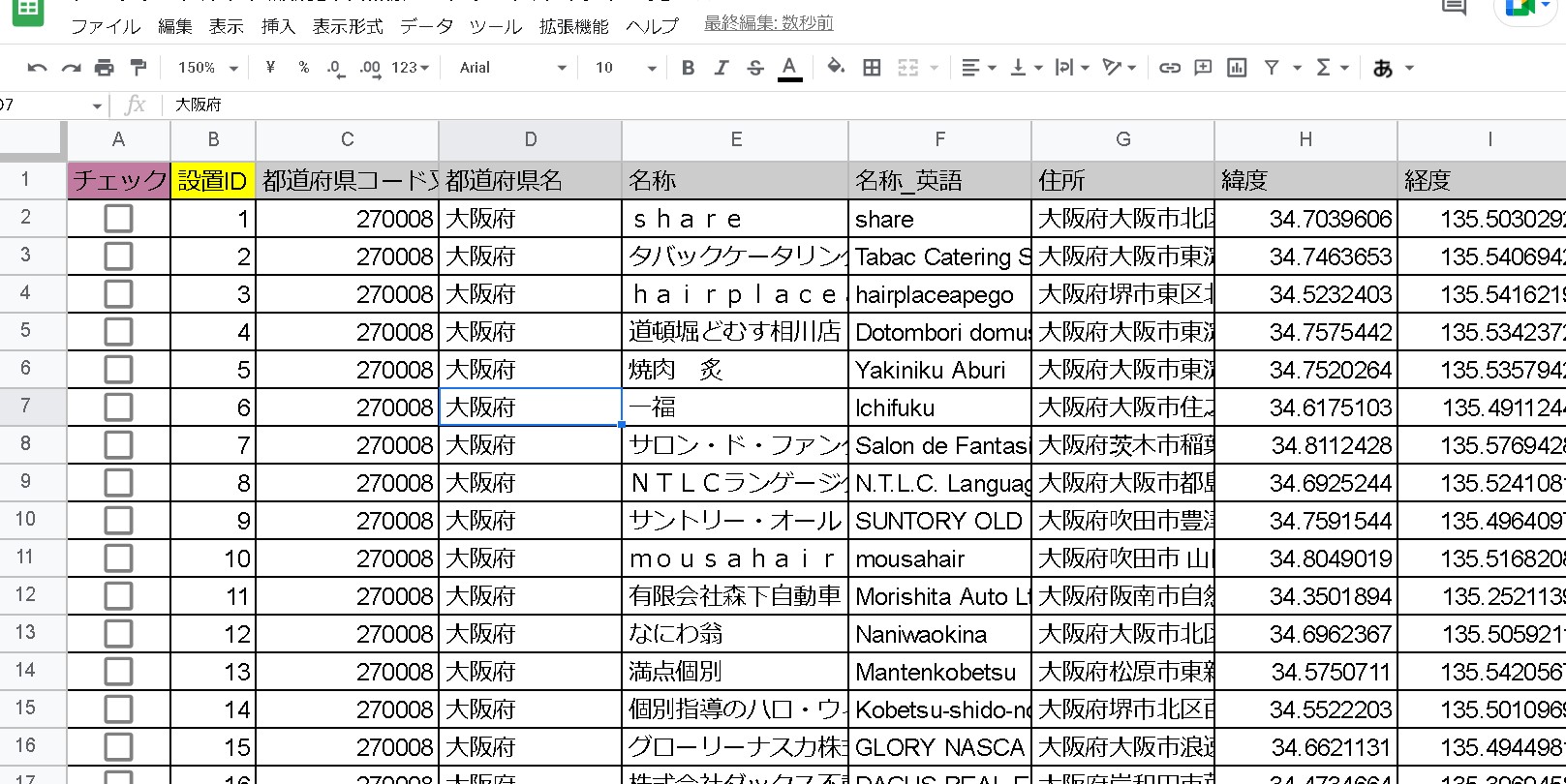Format as percent
The width and height of the screenshot is (1566, 784).
[304, 68]
